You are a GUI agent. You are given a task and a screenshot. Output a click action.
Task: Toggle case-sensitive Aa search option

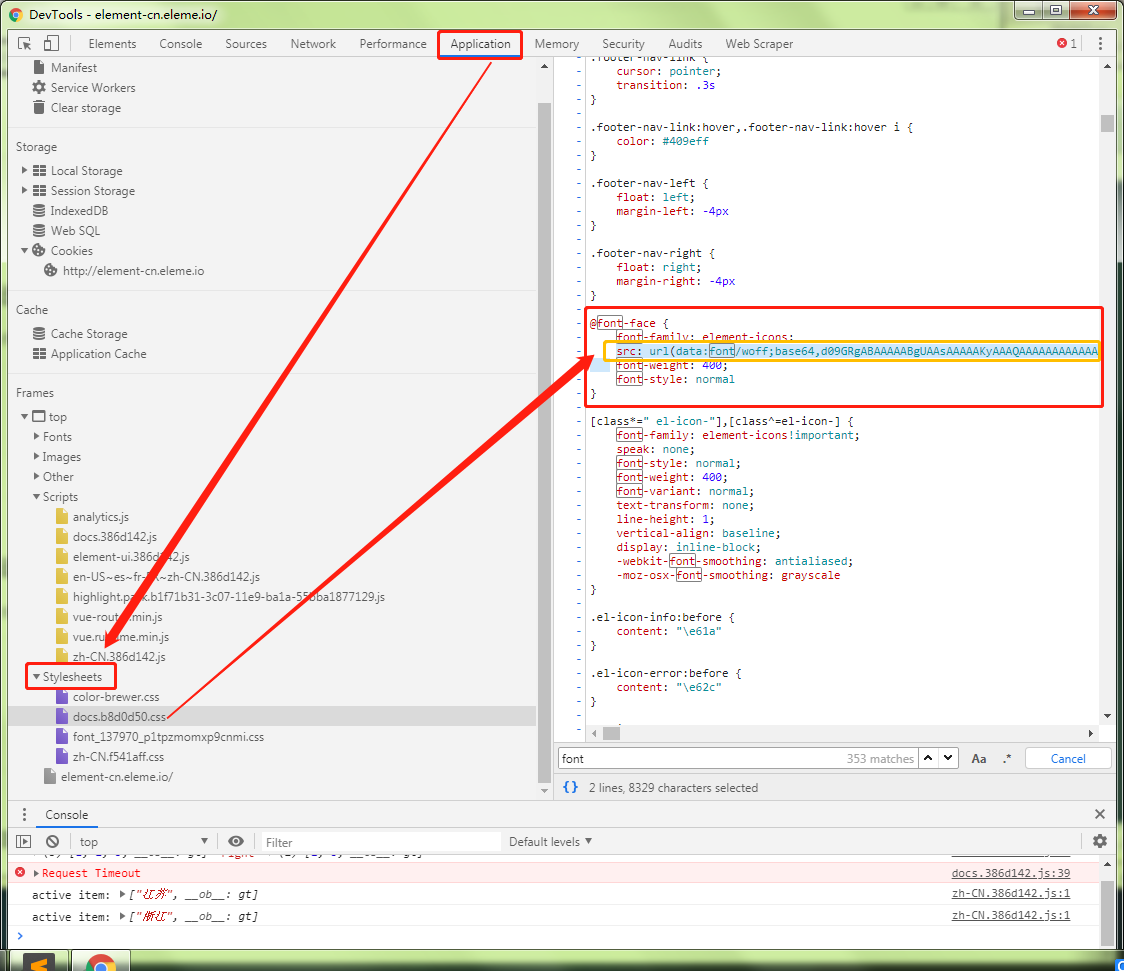click(978, 758)
